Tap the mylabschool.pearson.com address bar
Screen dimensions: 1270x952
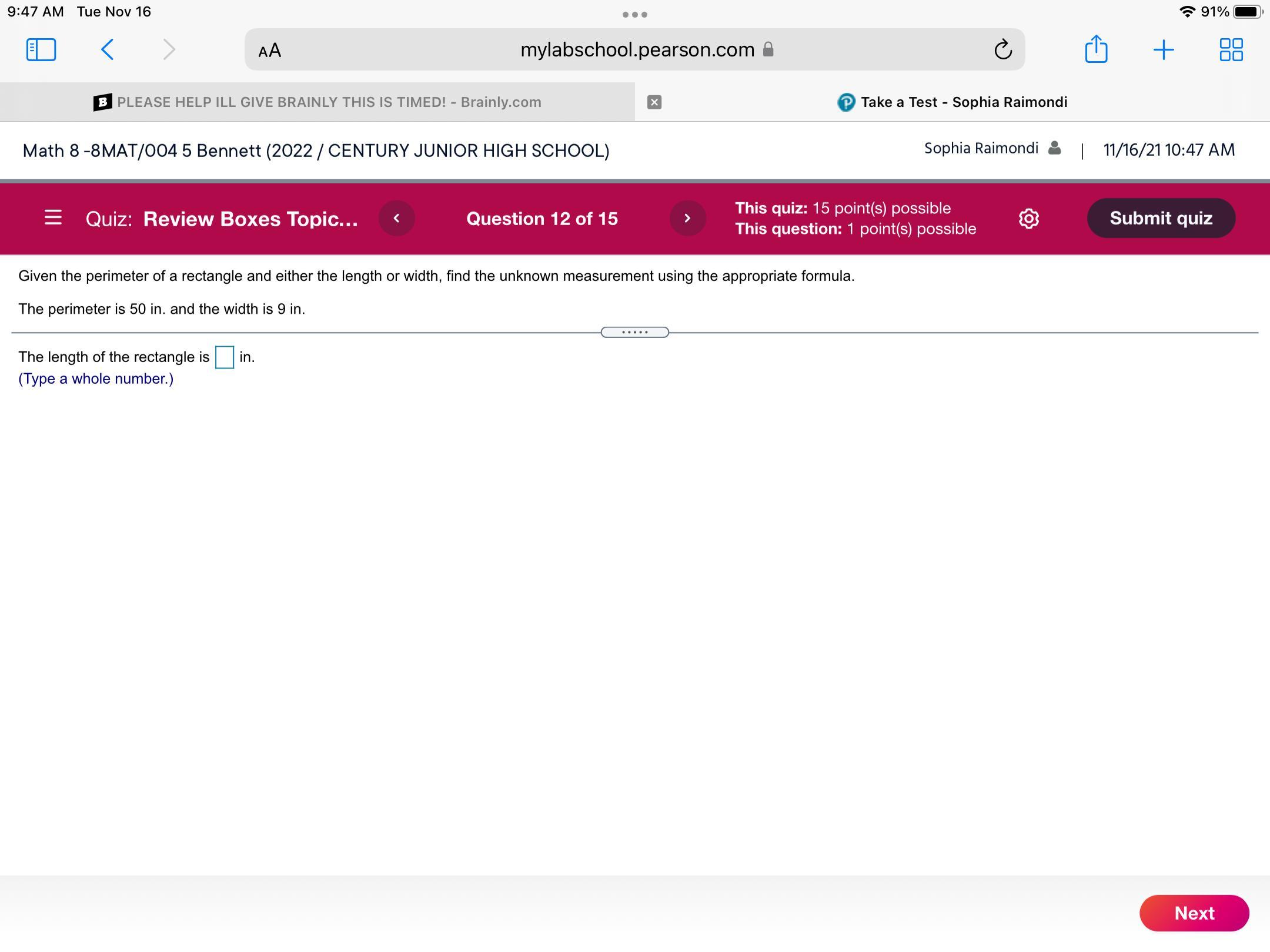(x=637, y=50)
